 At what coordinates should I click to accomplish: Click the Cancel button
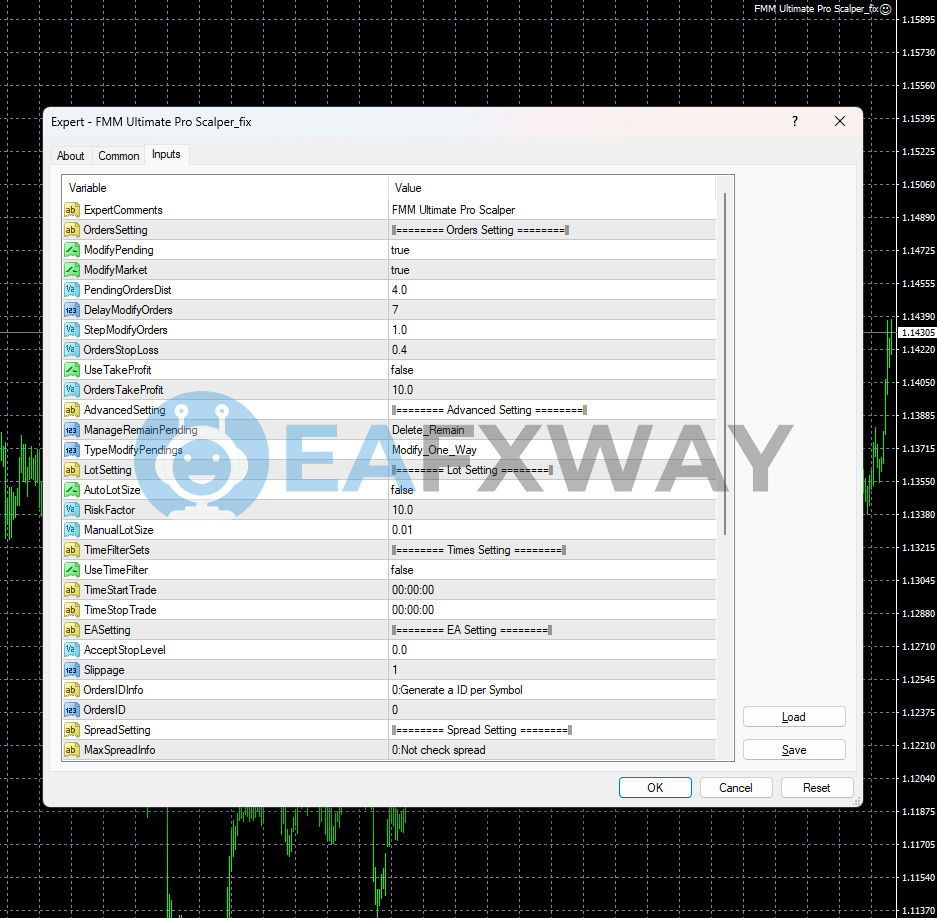(736, 788)
